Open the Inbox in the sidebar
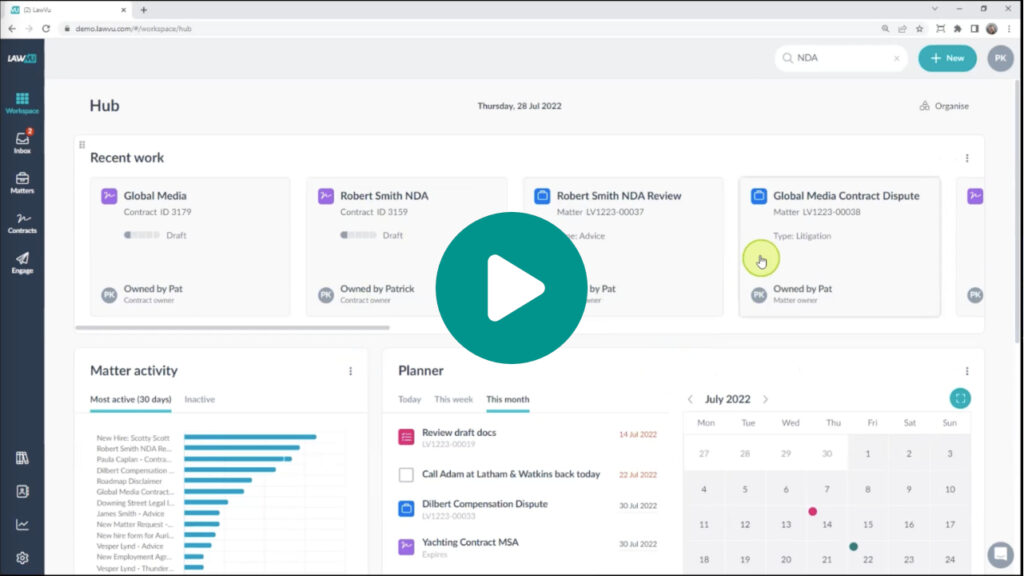Viewport: 1024px width, 576px height. (x=22, y=142)
